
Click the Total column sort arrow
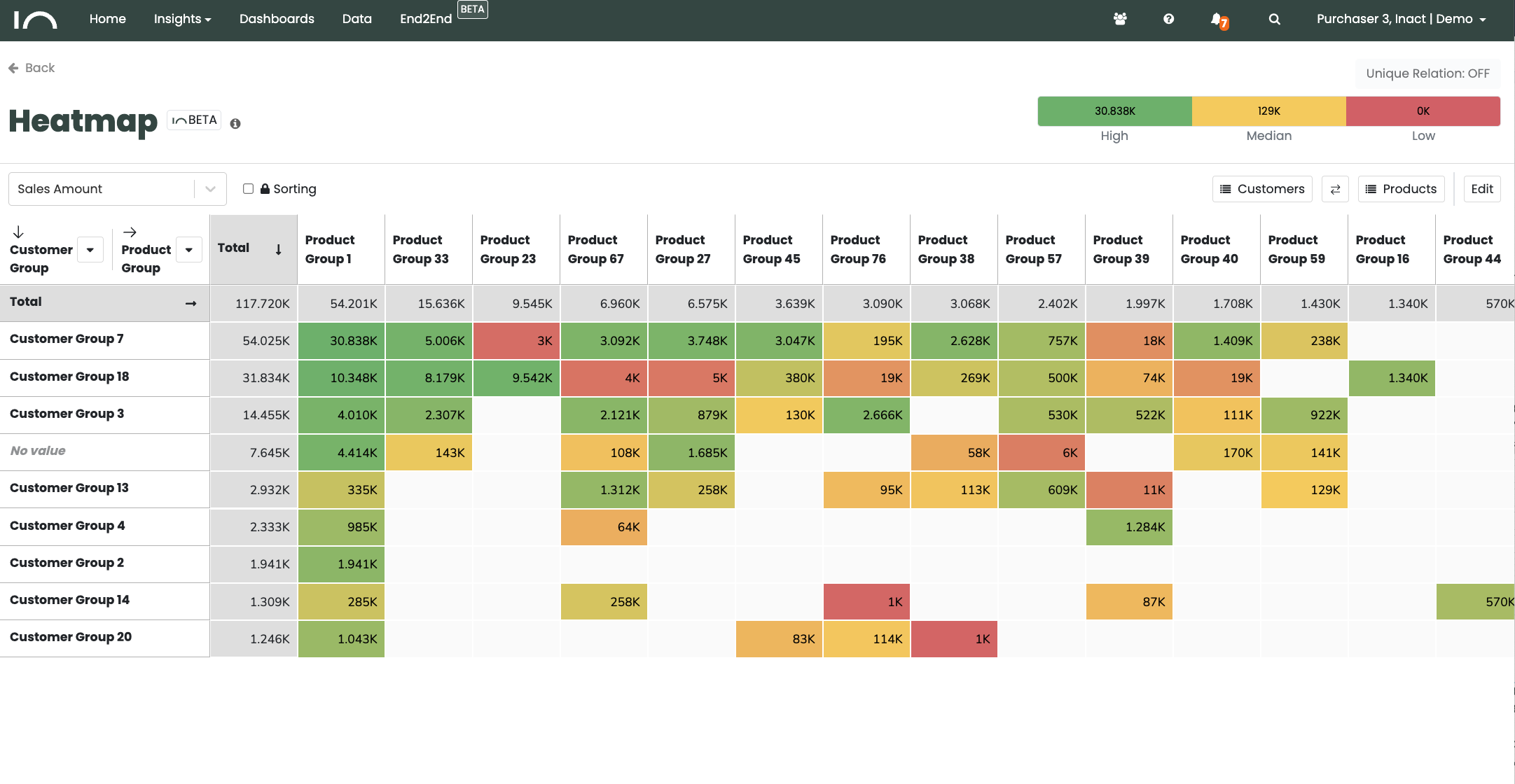[278, 249]
